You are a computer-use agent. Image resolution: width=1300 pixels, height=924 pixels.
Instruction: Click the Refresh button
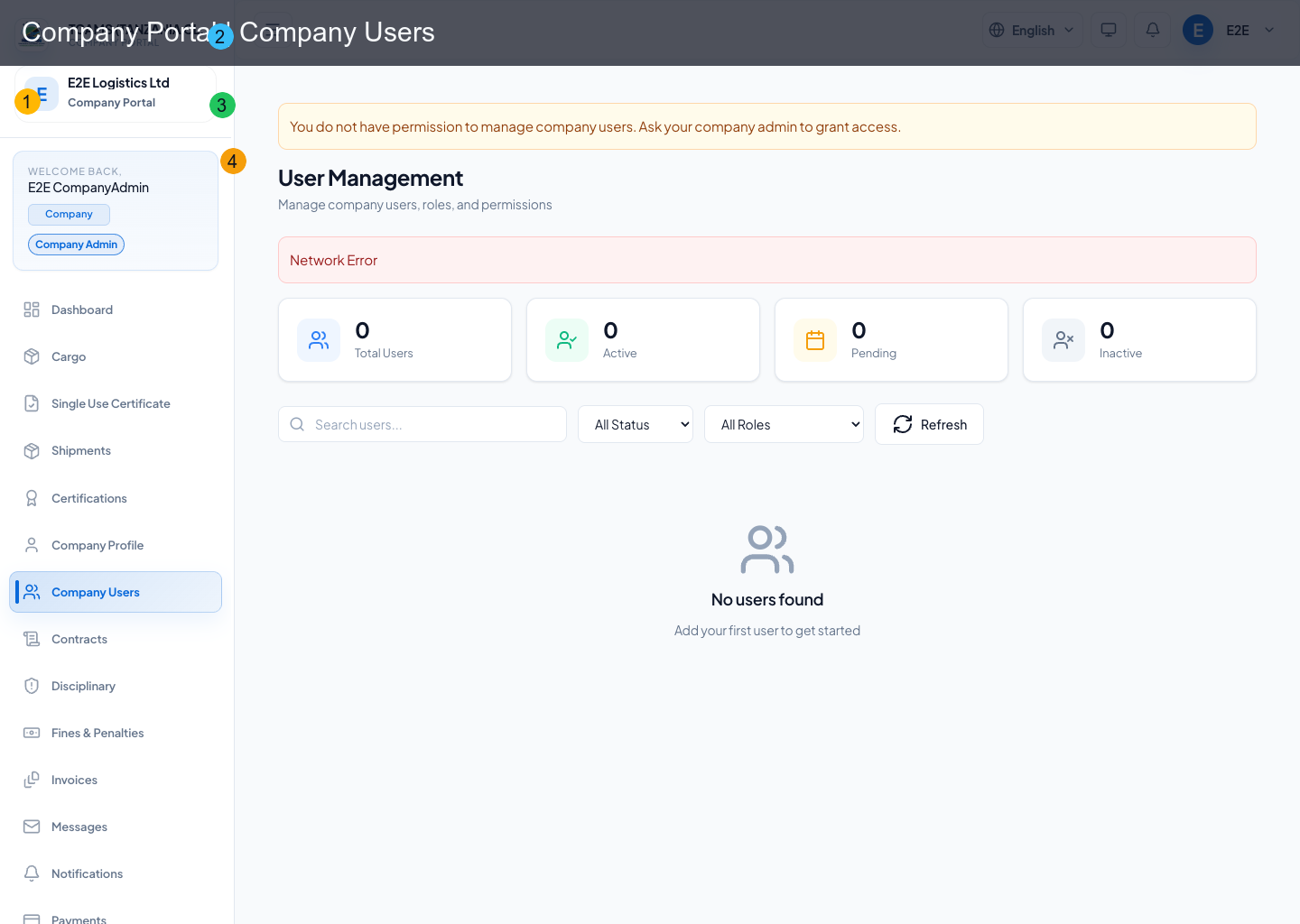pyautogui.click(x=929, y=424)
